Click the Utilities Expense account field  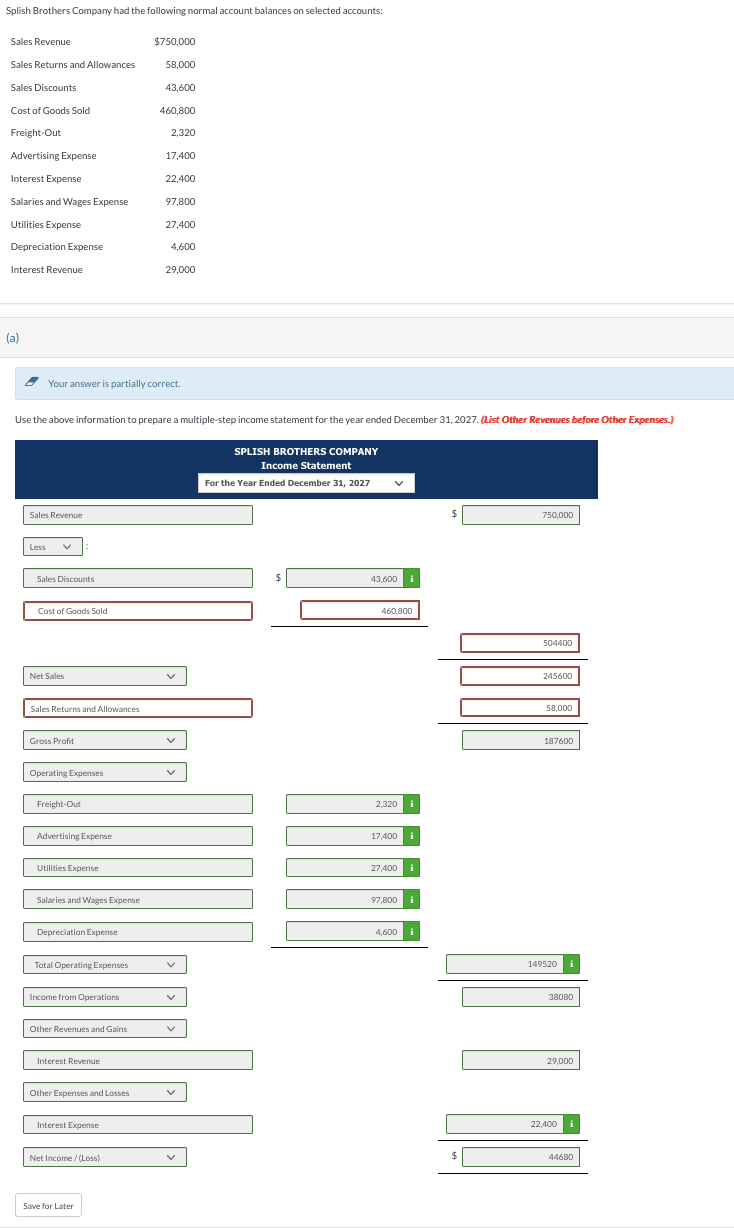pos(138,868)
